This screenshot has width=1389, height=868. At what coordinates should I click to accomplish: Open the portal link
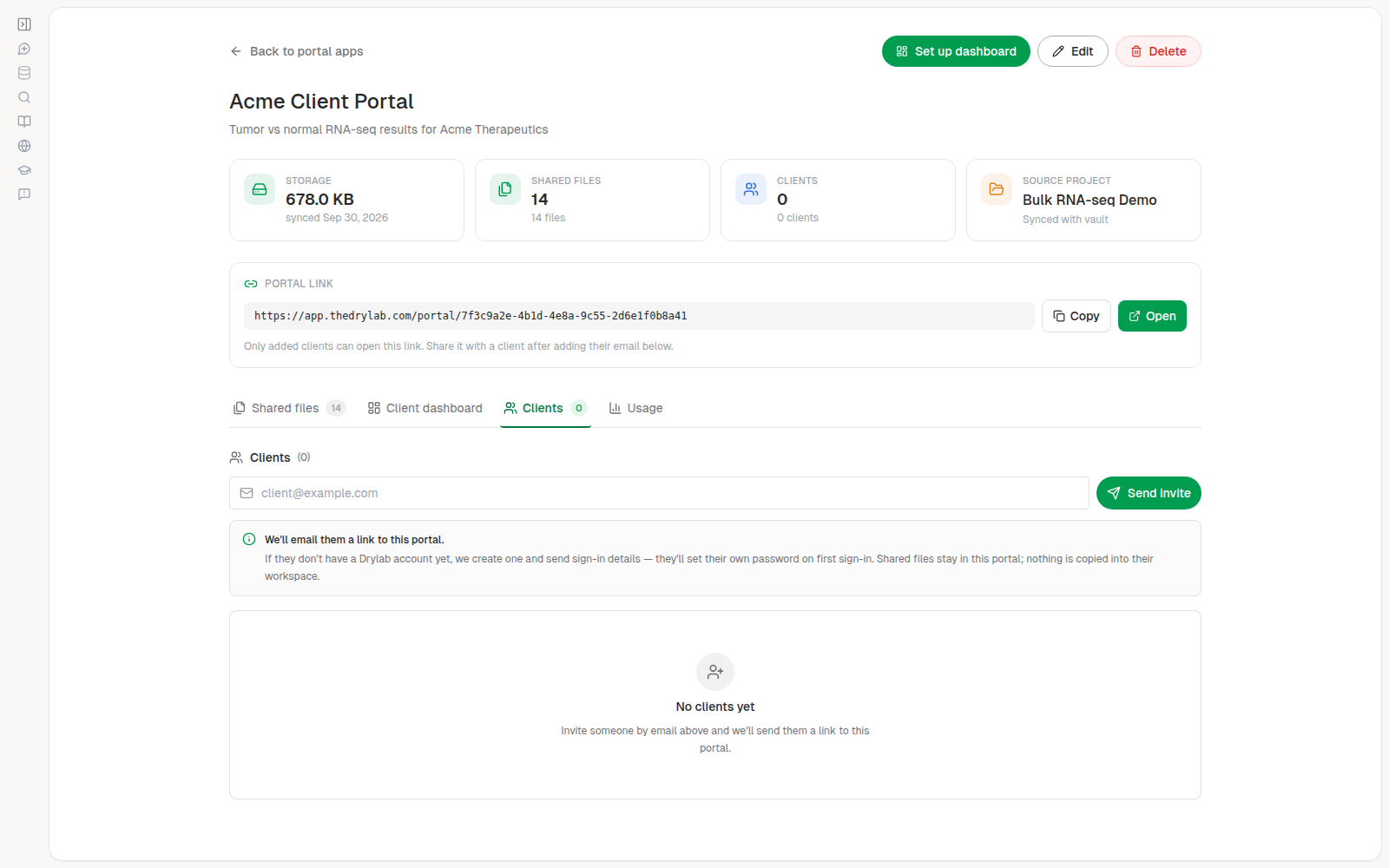pyautogui.click(x=1152, y=316)
